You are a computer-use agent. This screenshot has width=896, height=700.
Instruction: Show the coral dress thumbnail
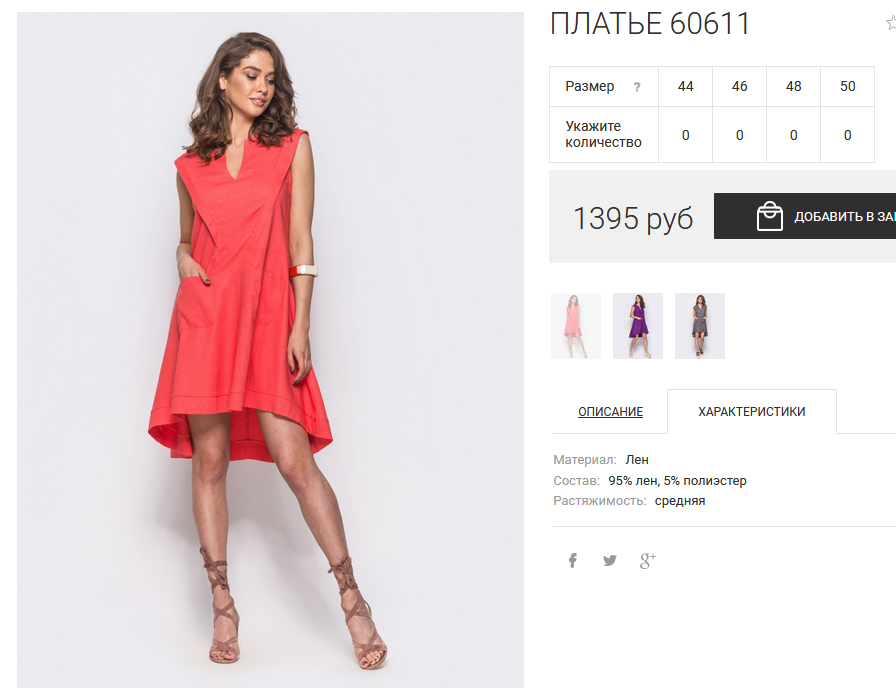576,326
